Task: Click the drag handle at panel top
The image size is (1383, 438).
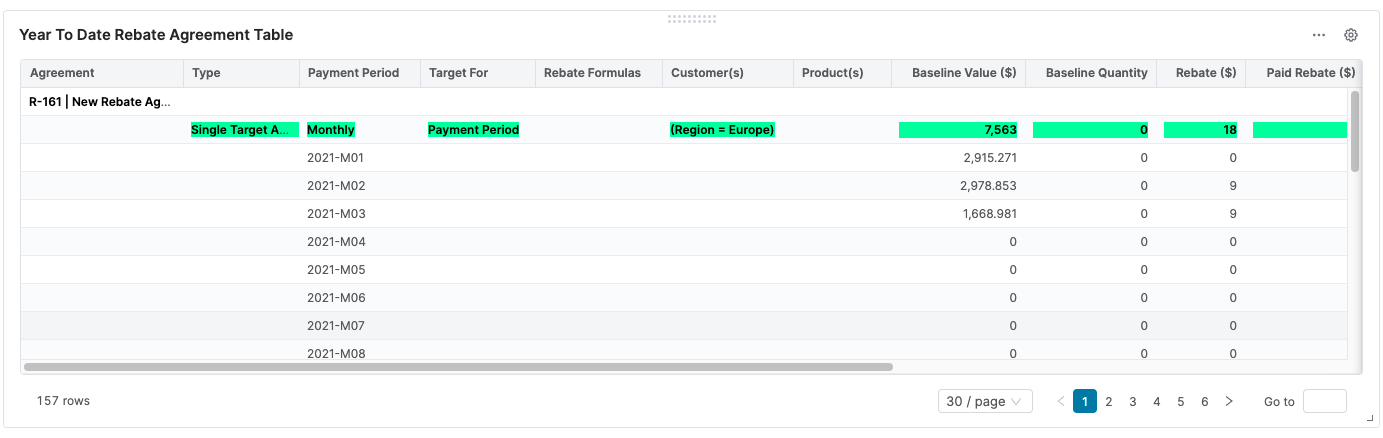Action: tap(691, 18)
